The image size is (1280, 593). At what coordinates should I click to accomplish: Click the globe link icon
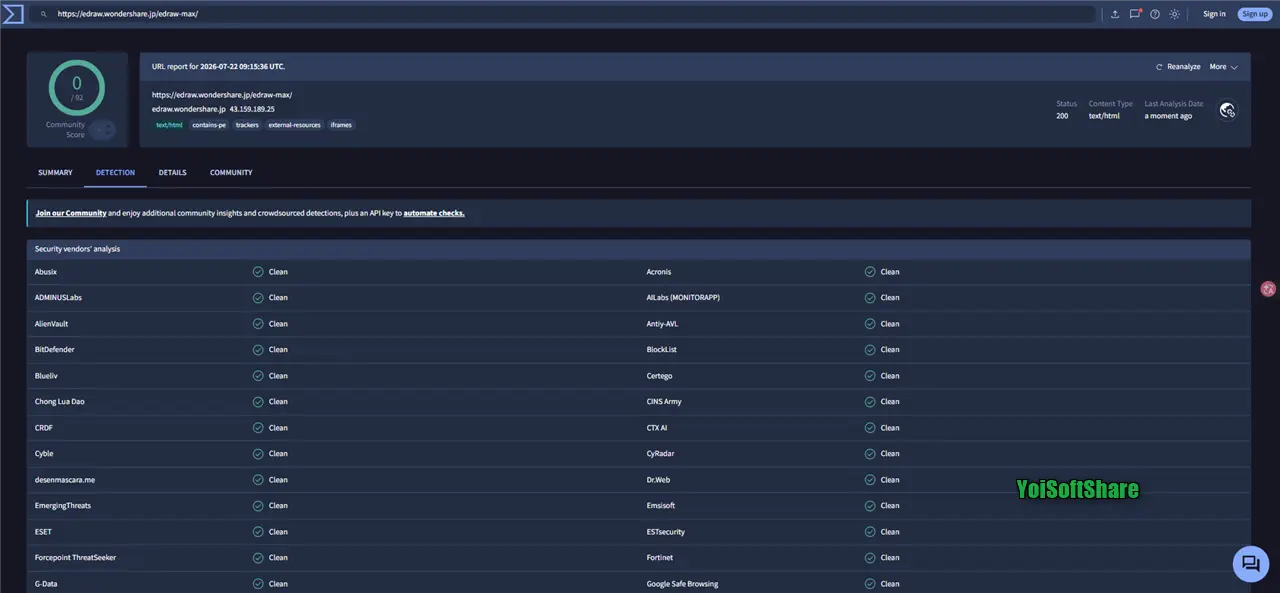pos(1228,110)
